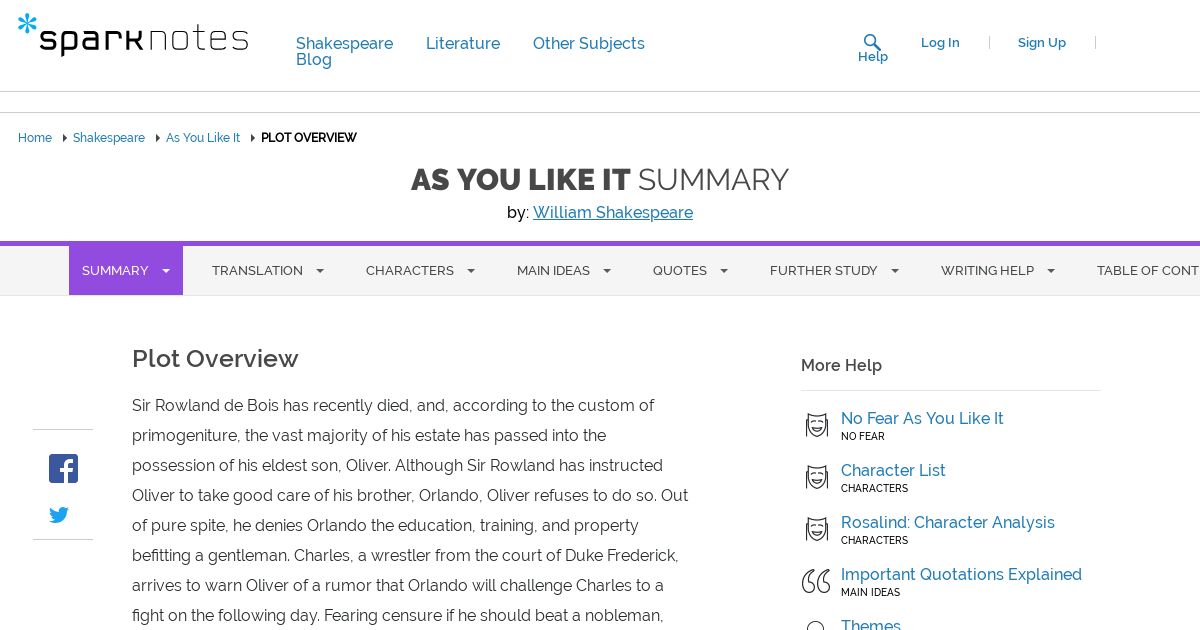Share page on Facebook icon
This screenshot has height=630, width=1200.
click(63, 468)
